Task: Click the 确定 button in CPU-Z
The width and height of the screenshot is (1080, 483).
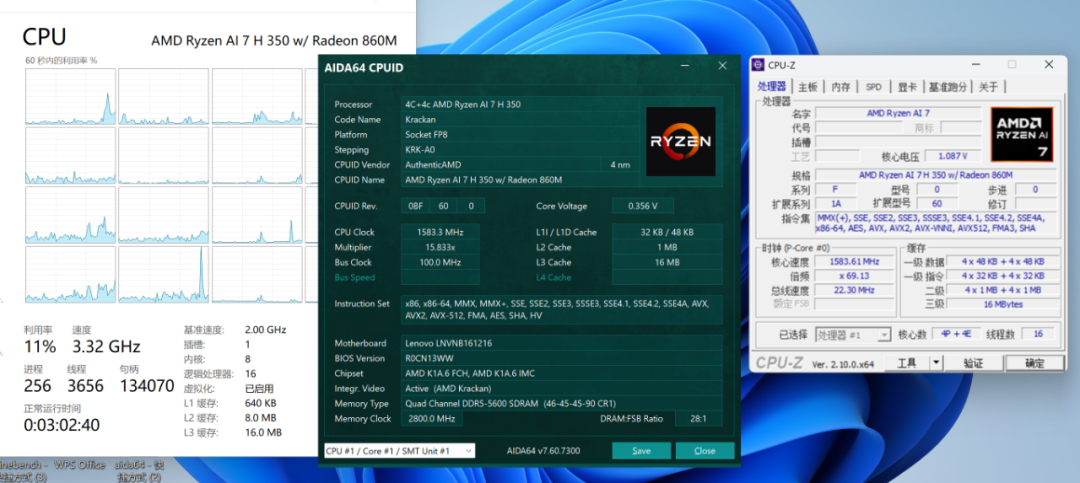Action: [1035, 362]
